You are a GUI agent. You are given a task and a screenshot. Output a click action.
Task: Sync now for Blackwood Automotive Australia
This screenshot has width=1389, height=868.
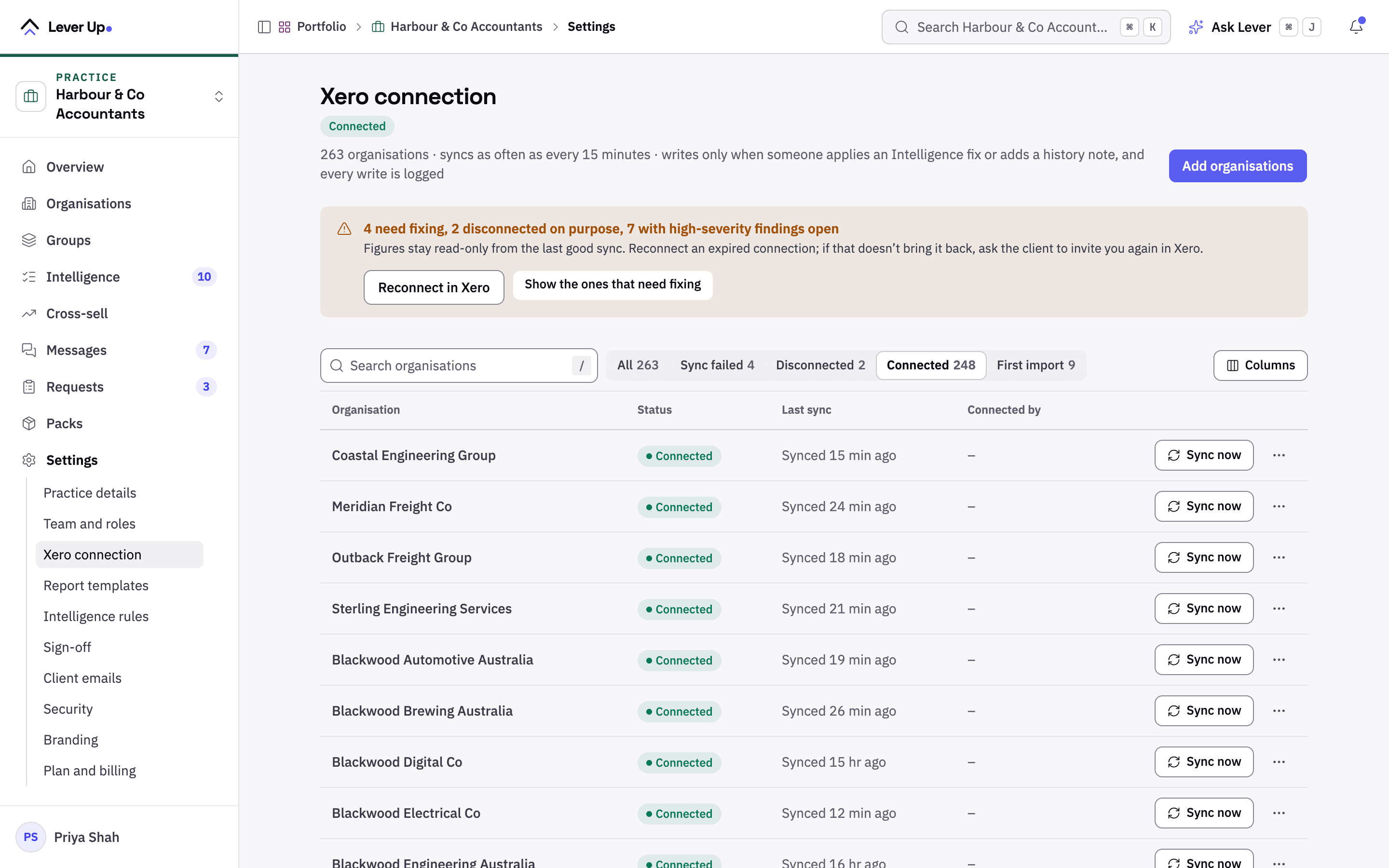(x=1204, y=660)
